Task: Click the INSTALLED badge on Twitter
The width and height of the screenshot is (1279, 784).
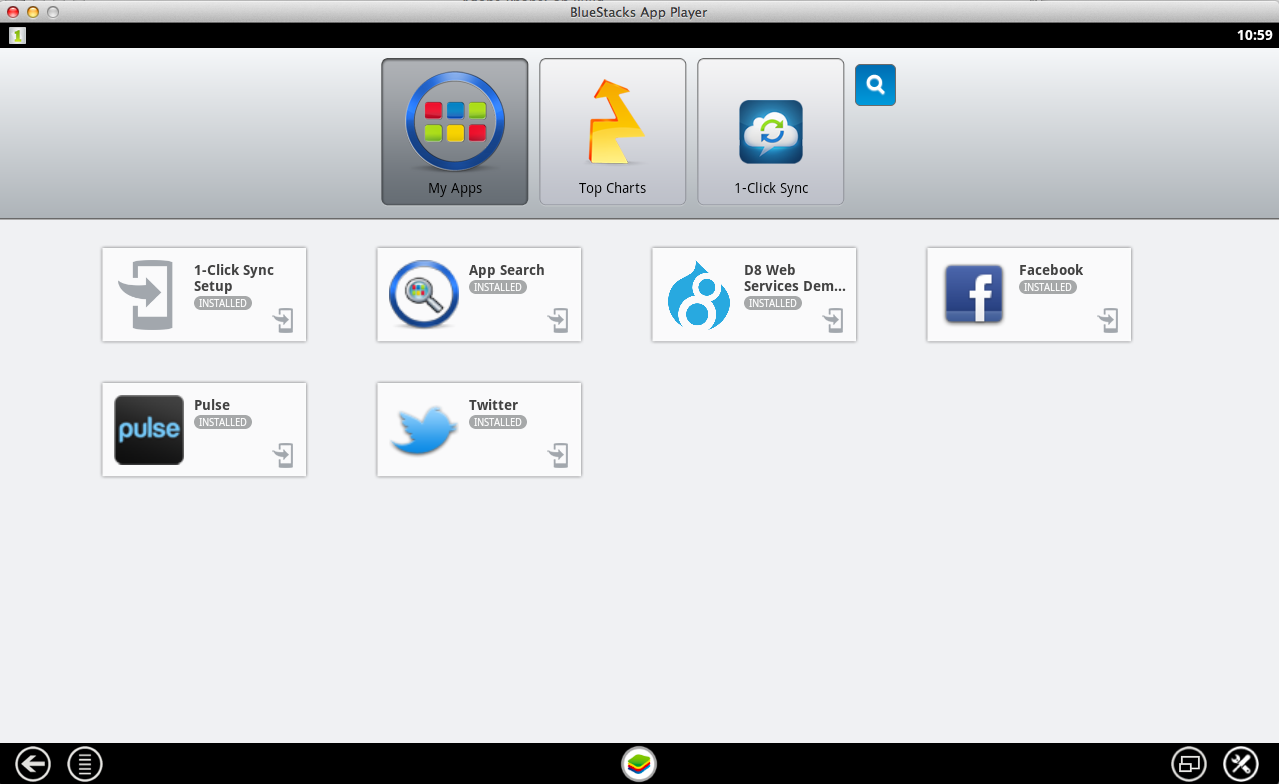Action: [497, 422]
